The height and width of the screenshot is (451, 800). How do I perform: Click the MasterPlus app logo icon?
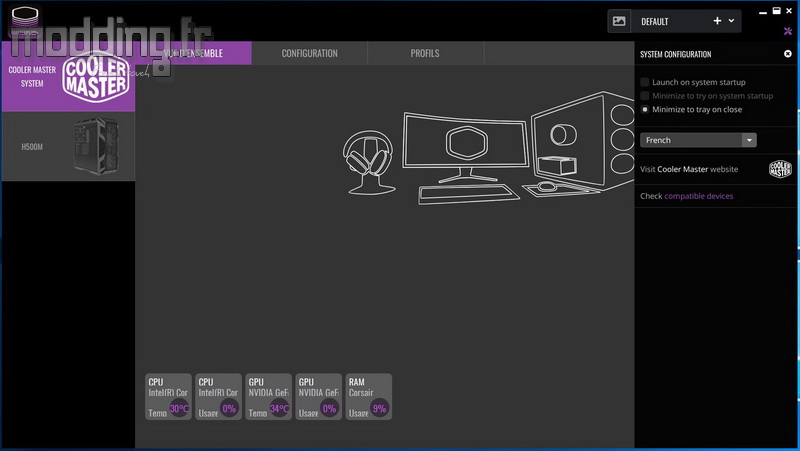coord(25,21)
